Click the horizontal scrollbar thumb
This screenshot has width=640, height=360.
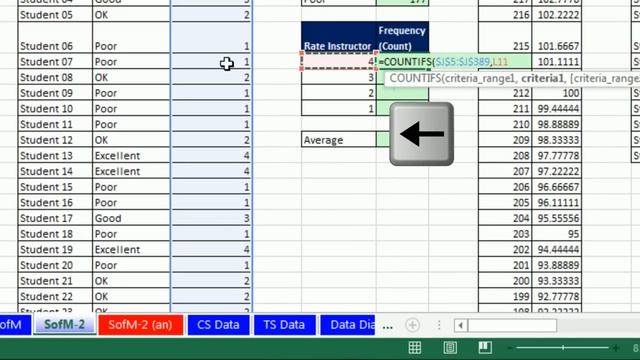tap(512, 325)
